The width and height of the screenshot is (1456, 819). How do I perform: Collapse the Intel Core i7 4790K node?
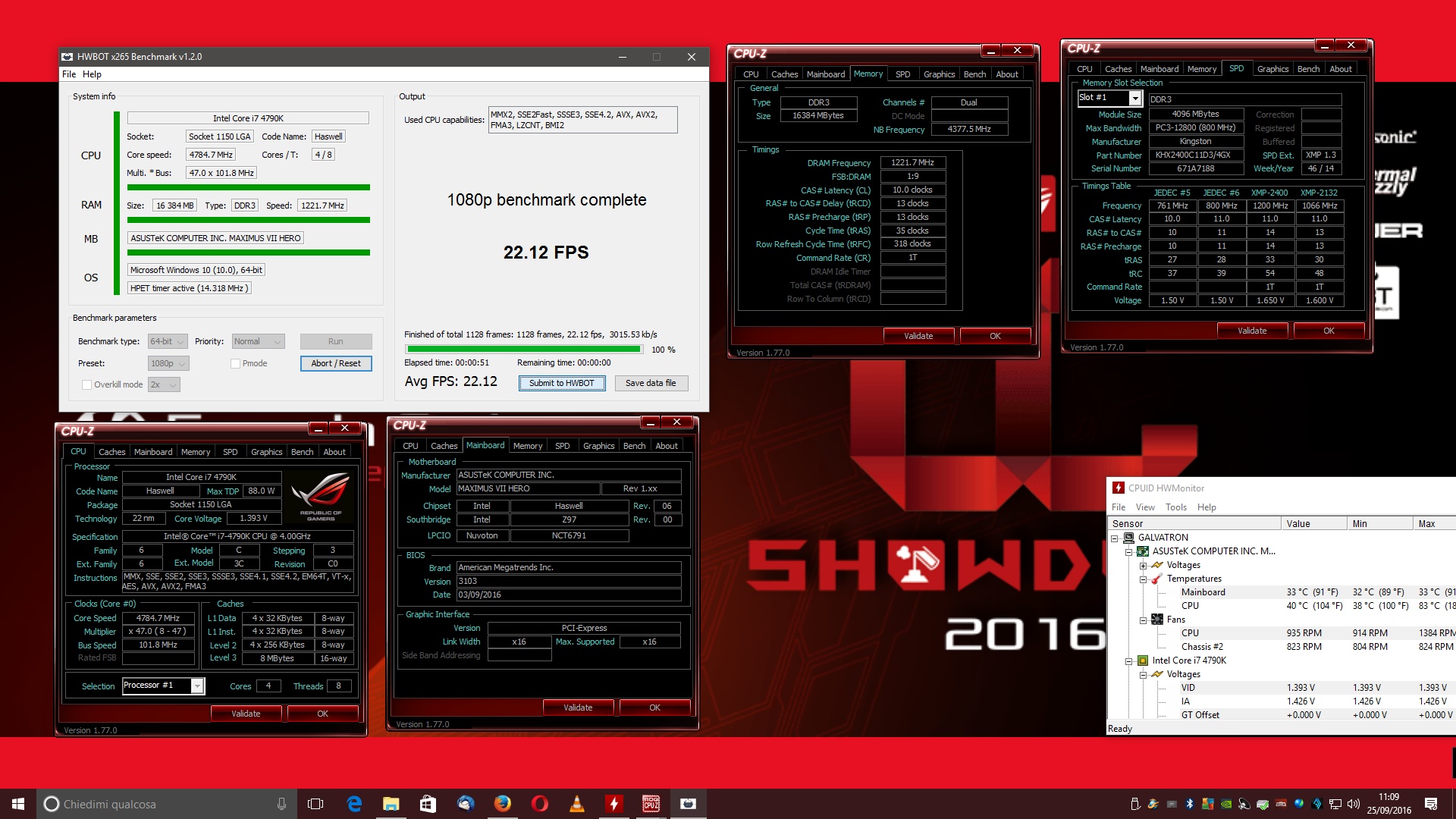click(1128, 661)
